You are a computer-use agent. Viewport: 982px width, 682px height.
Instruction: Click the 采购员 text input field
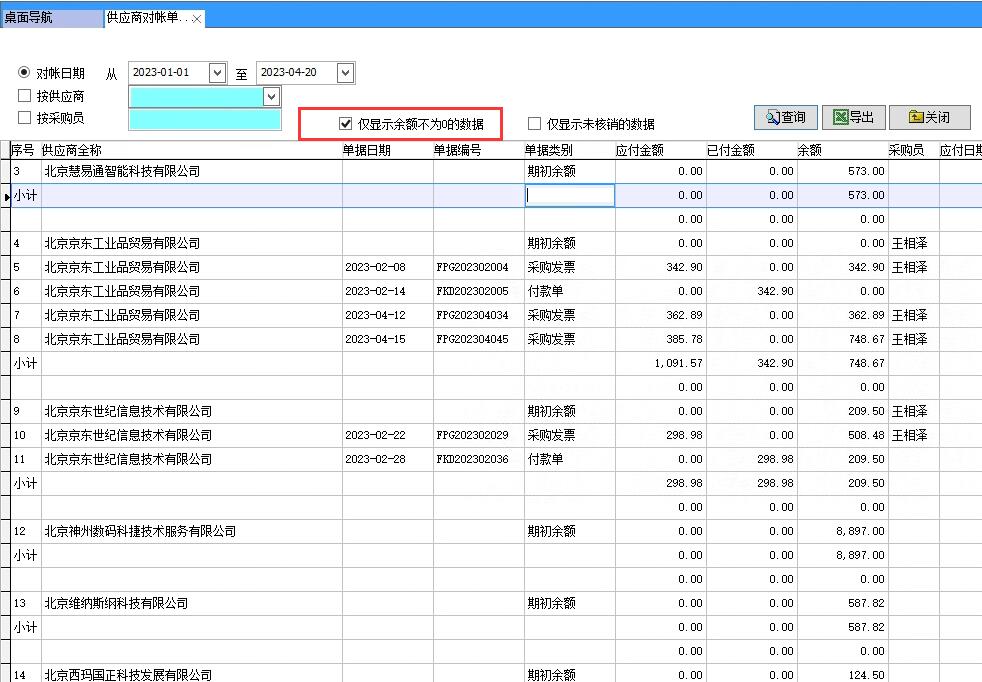pyautogui.click(x=204, y=120)
